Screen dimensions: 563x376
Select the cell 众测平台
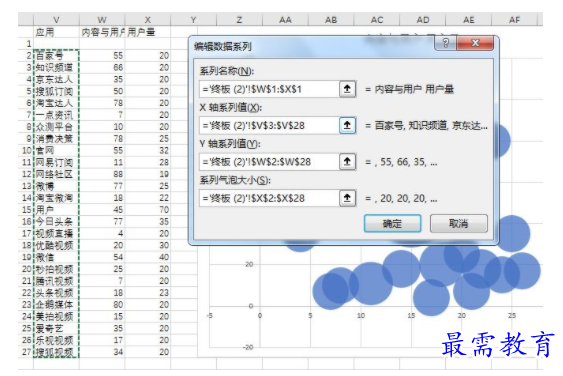tap(56, 127)
